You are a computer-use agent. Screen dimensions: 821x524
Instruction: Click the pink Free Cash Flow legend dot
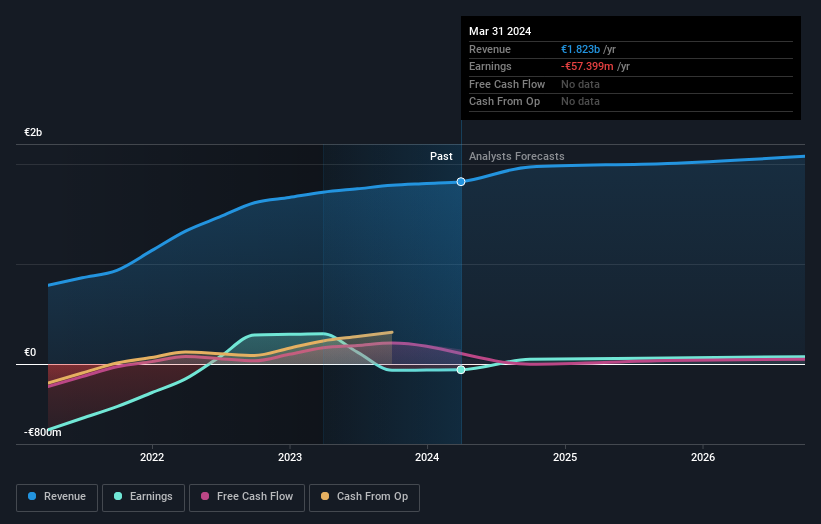(x=205, y=496)
